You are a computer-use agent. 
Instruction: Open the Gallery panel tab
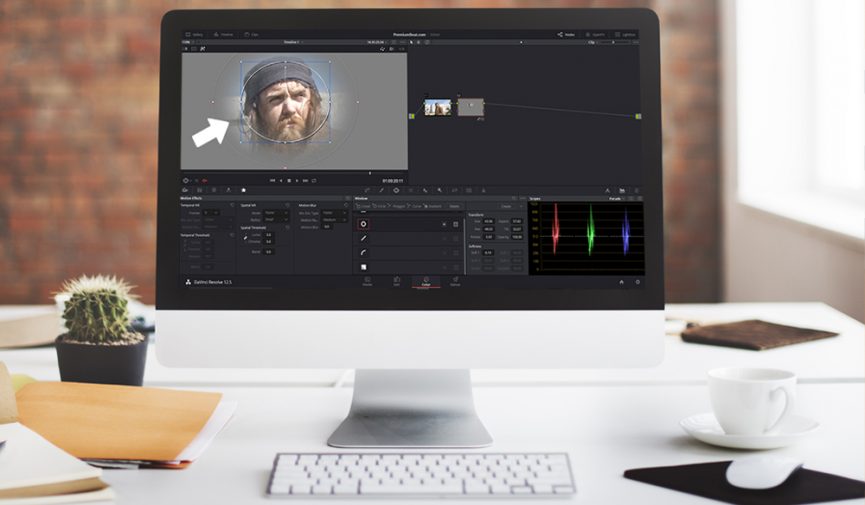pyautogui.click(x=193, y=34)
